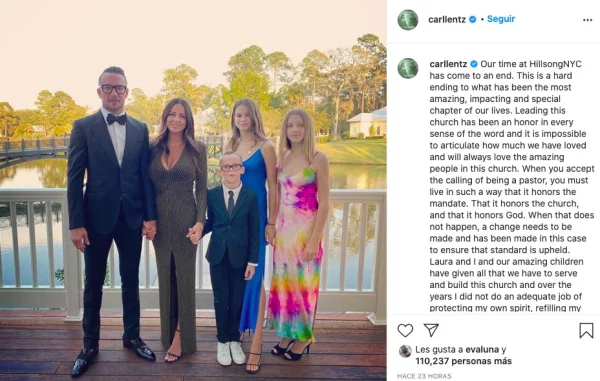Click verified badge in the caption line
Screen dimensions: 600x381
pyautogui.click(x=474, y=64)
